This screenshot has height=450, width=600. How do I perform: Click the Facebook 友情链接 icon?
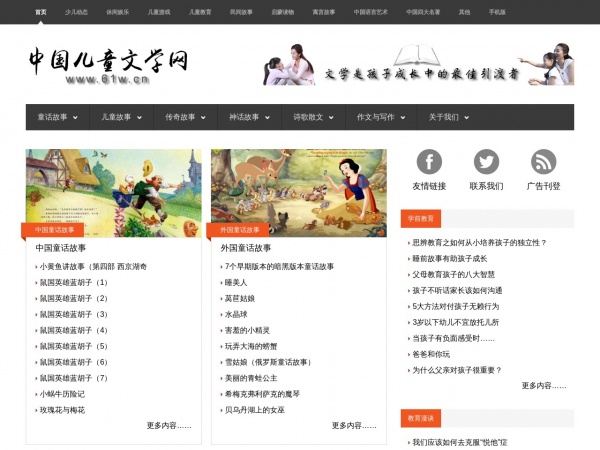[429, 162]
